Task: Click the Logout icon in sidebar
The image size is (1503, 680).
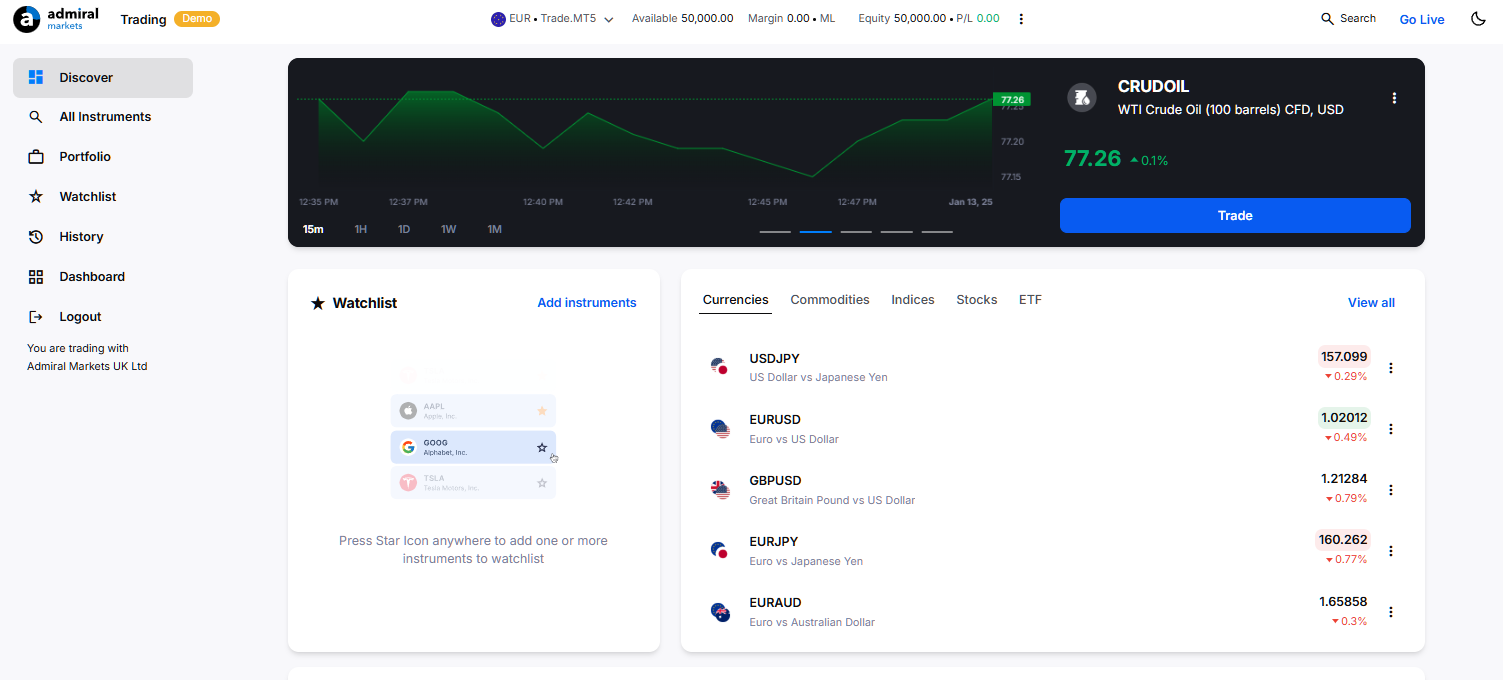Action: pyautogui.click(x=36, y=316)
